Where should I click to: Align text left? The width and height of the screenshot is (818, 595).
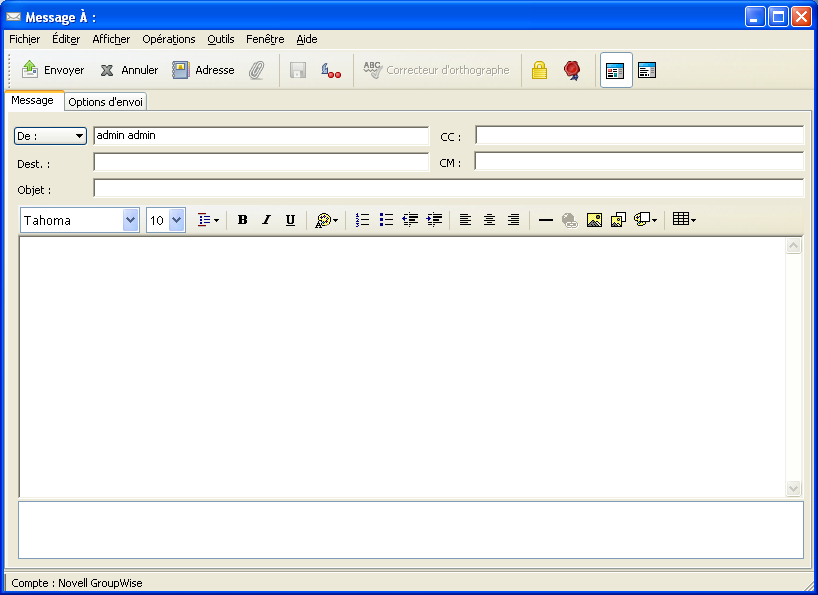pyautogui.click(x=465, y=220)
